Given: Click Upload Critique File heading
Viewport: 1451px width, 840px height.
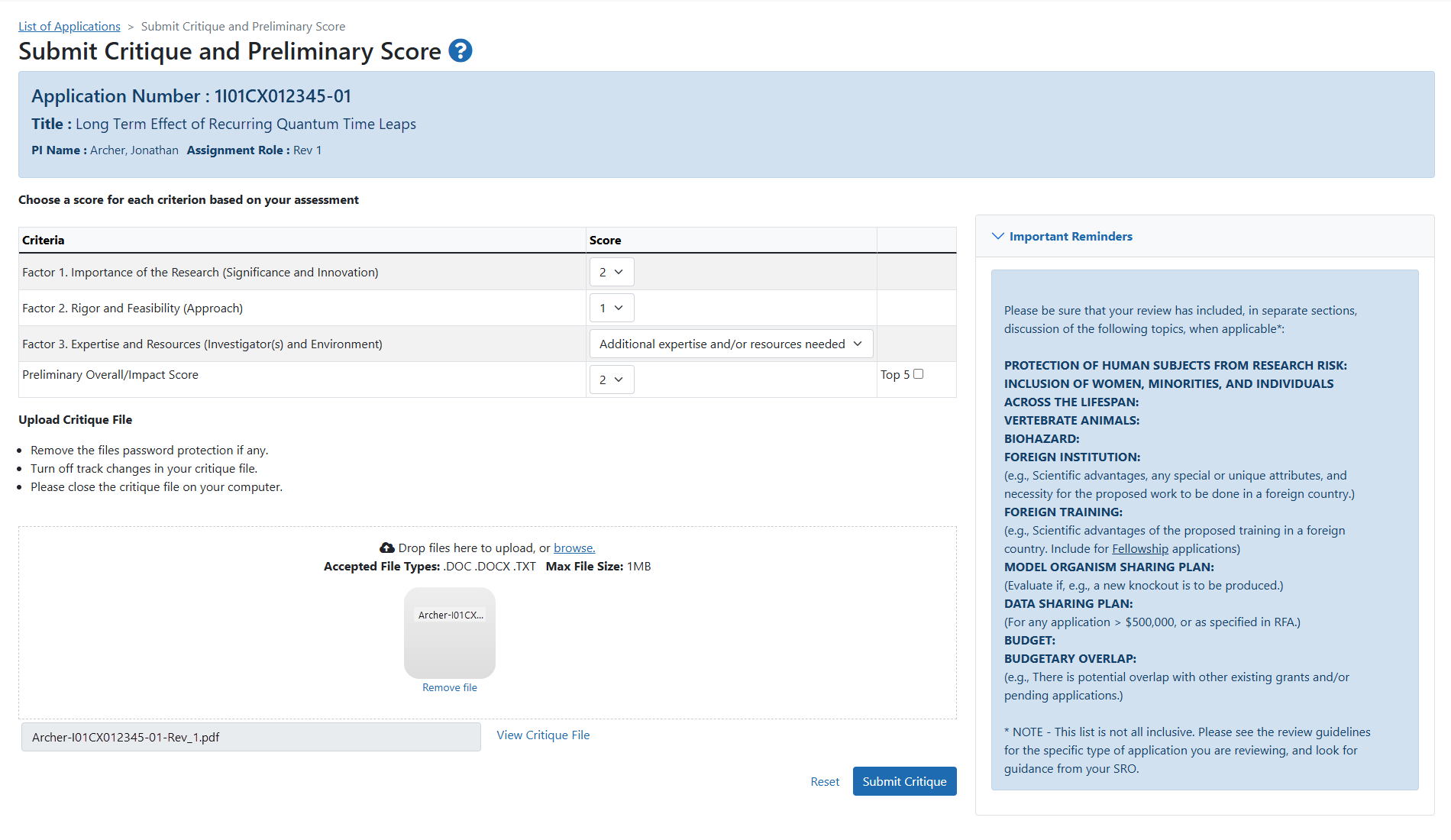Looking at the screenshot, I should (76, 419).
